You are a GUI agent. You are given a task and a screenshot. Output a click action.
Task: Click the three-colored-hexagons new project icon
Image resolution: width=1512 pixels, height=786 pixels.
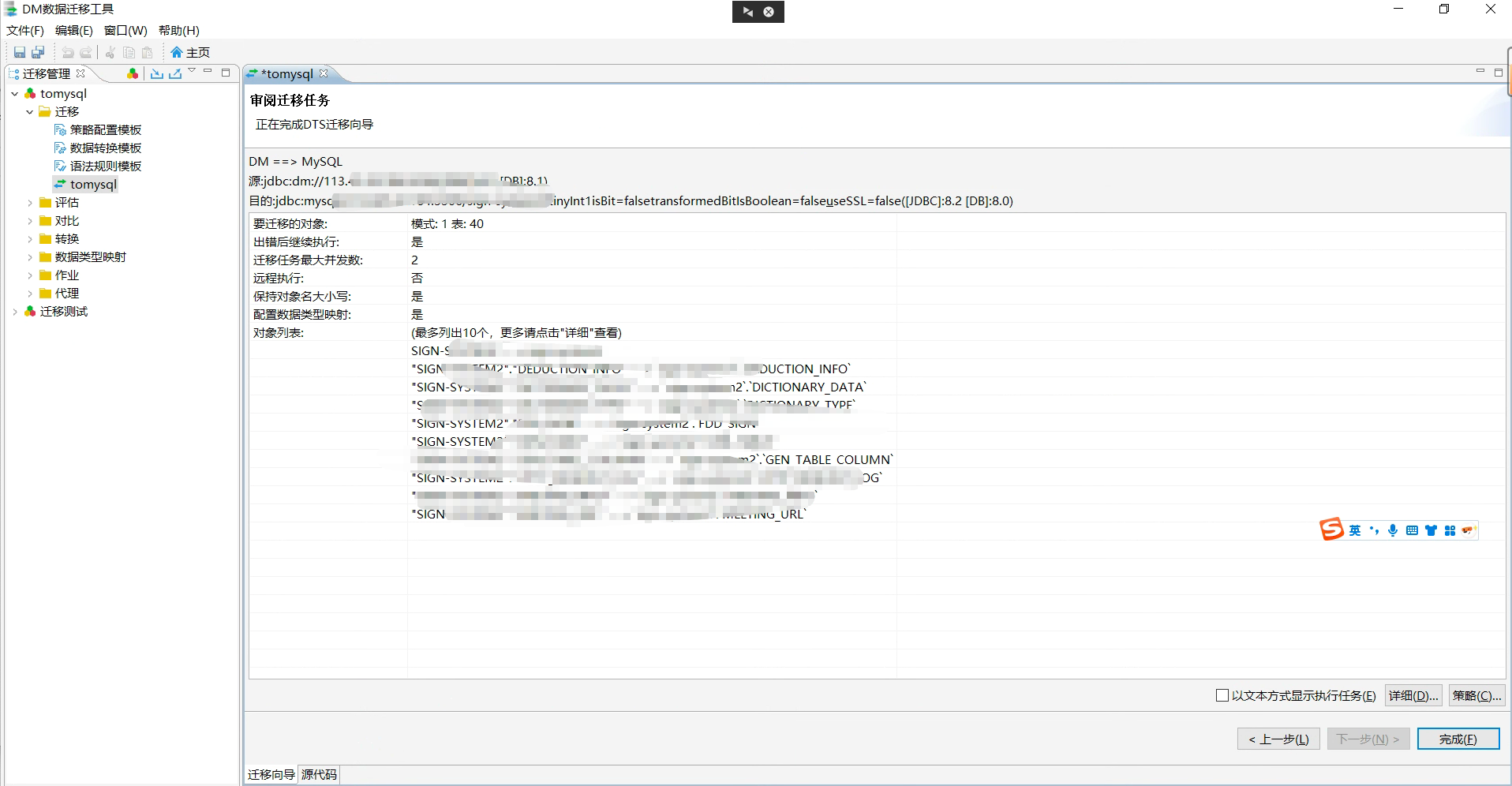pos(133,73)
